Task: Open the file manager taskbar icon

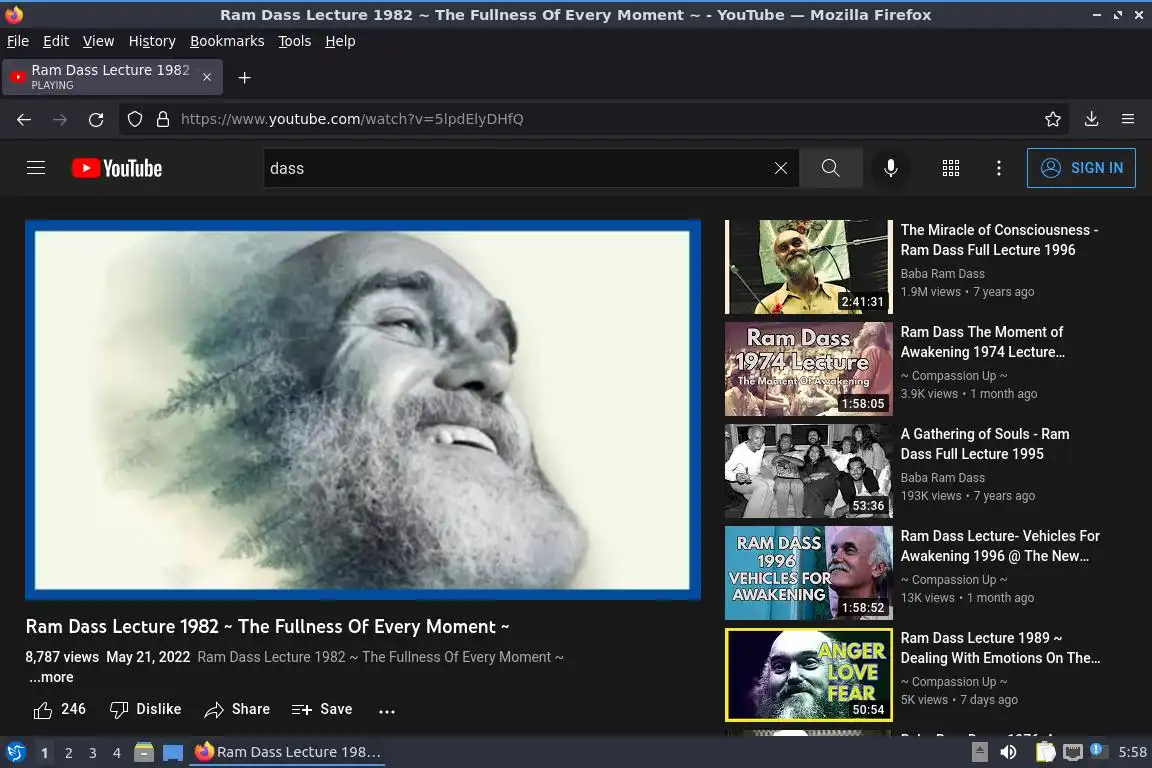Action: coord(144,753)
